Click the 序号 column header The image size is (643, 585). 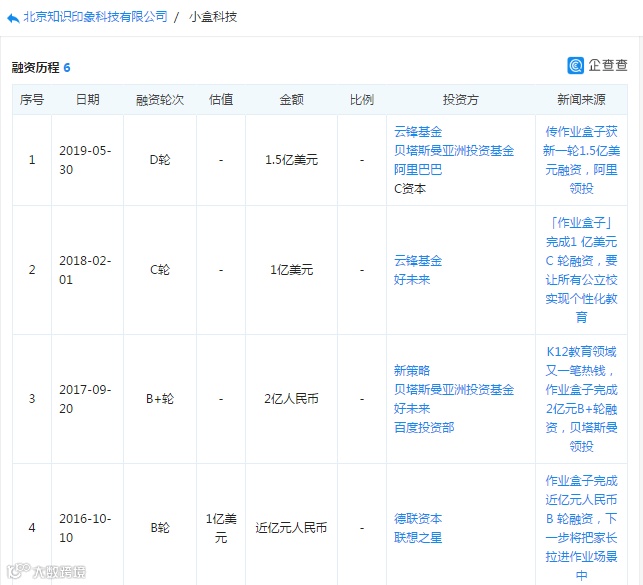[x=32, y=100]
